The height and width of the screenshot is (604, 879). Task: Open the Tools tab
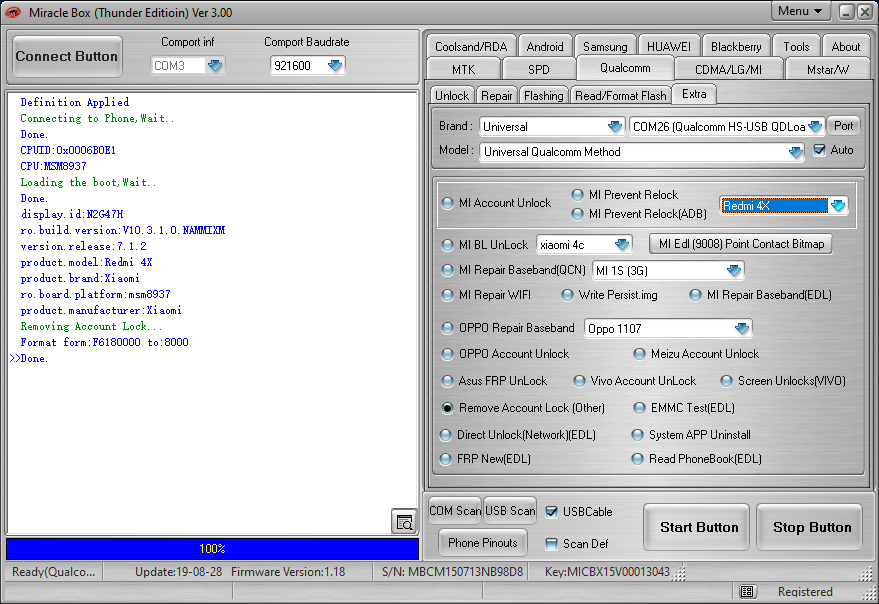coord(796,47)
